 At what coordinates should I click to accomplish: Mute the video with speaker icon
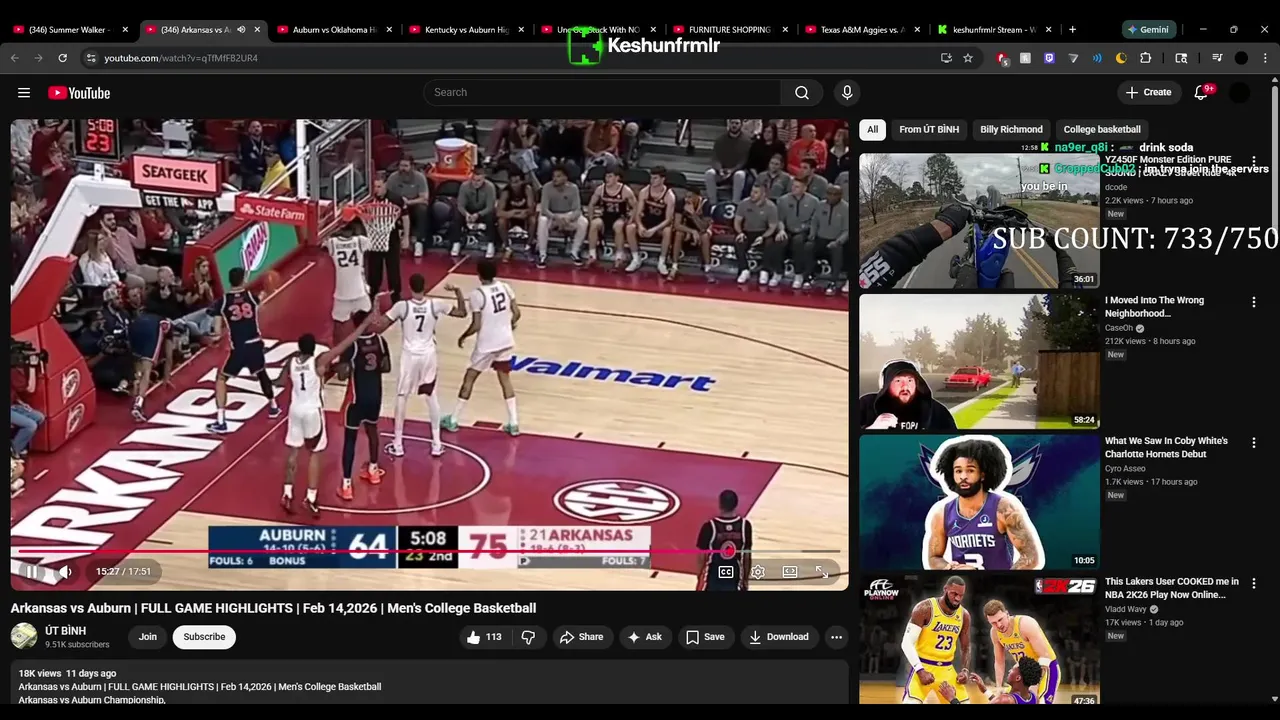pyautogui.click(x=65, y=572)
